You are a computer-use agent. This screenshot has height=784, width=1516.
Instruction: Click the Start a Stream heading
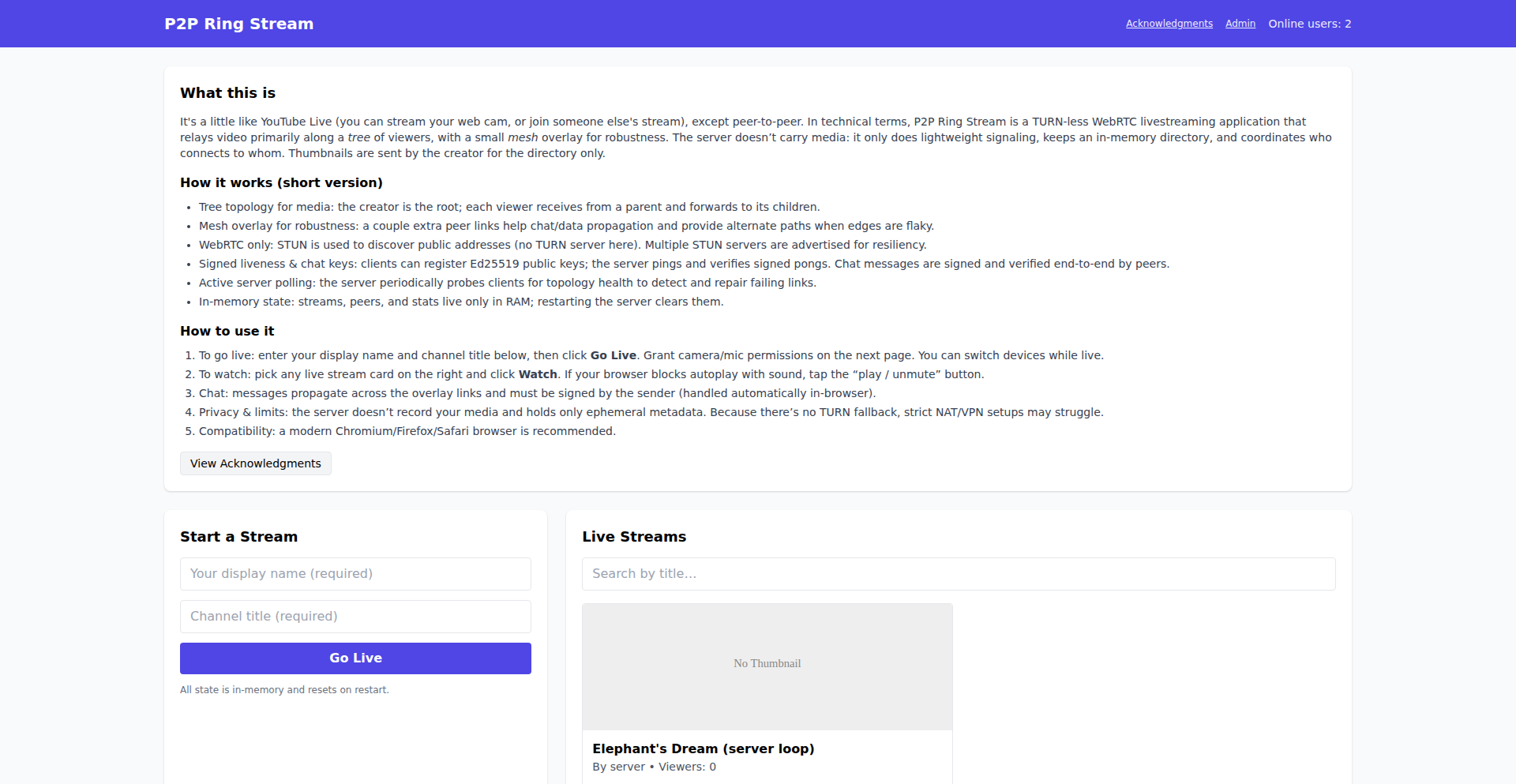(238, 536)
